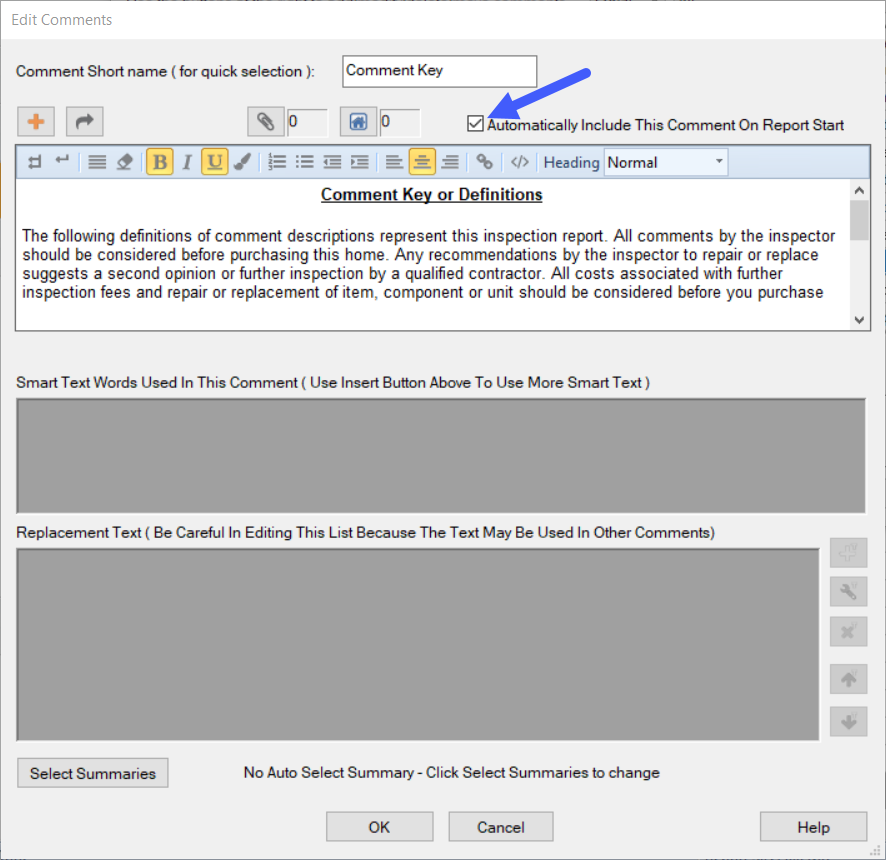Click the comment editor scroll down arrow
Image resolution: width=886 pixels, height=860 pixels.
pos(859,319)
